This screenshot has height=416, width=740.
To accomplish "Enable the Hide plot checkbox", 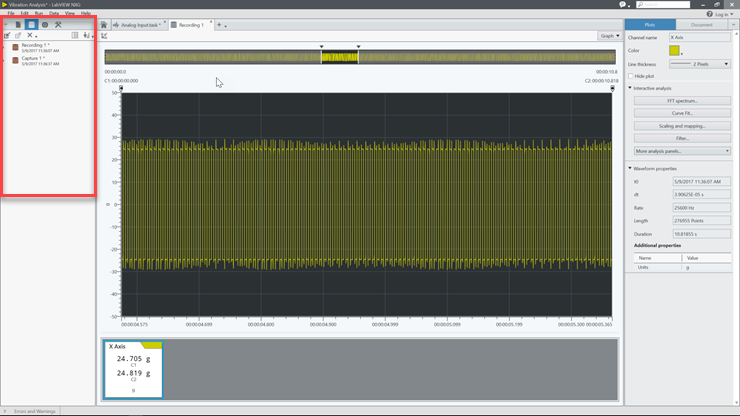I will [x=631, y=76].
